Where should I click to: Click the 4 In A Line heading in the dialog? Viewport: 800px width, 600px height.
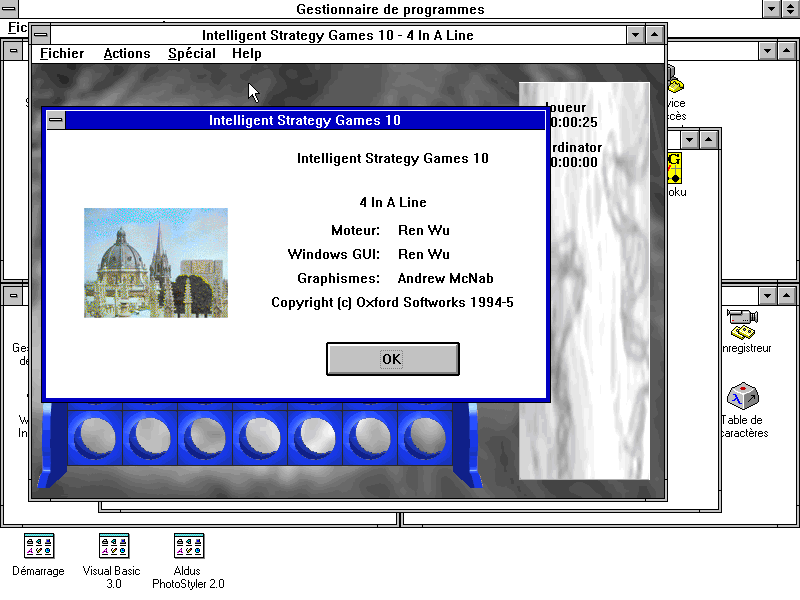[393, 203]
